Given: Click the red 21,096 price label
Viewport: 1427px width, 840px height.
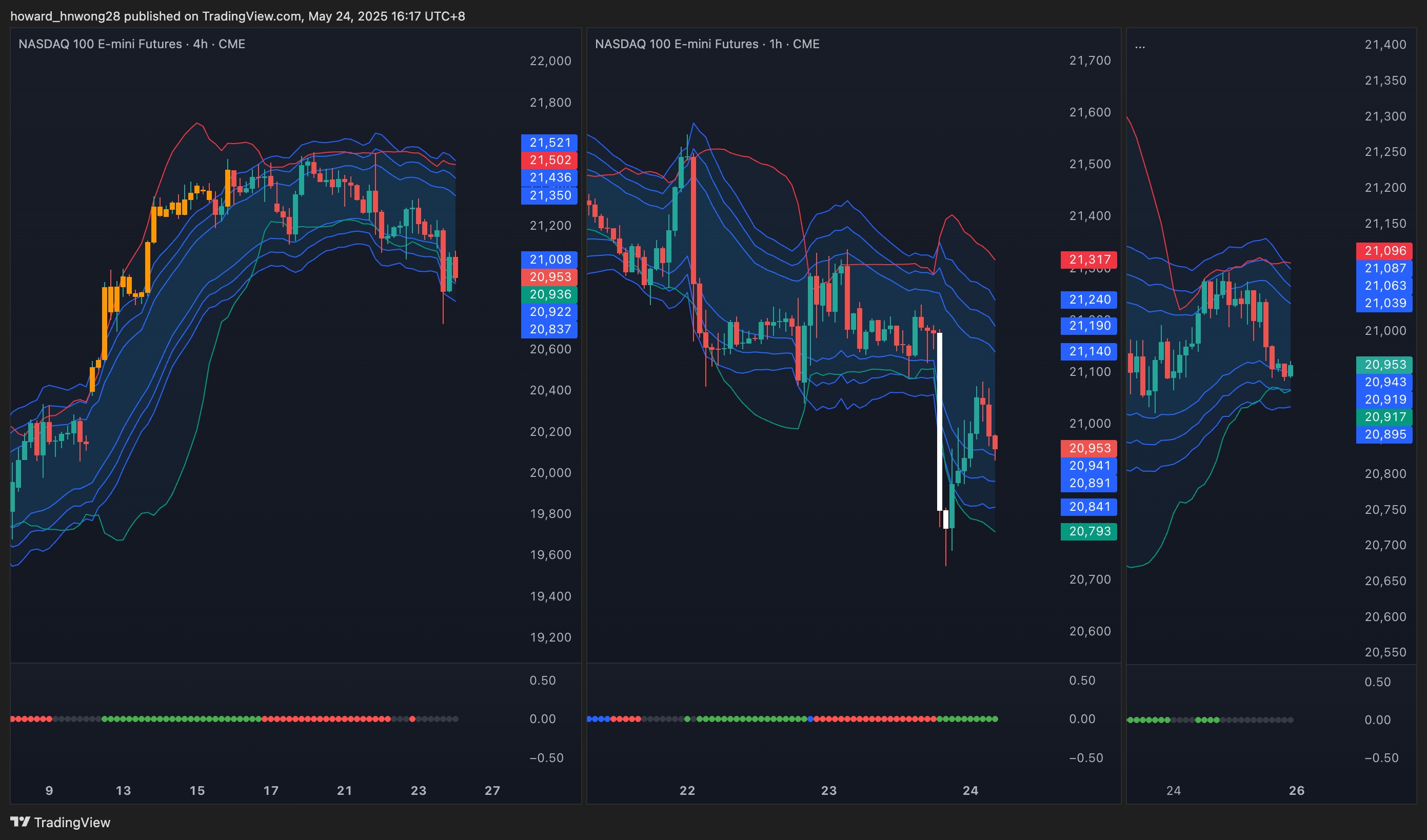Looking at the screenshot, I should [x=1384, y=251].
